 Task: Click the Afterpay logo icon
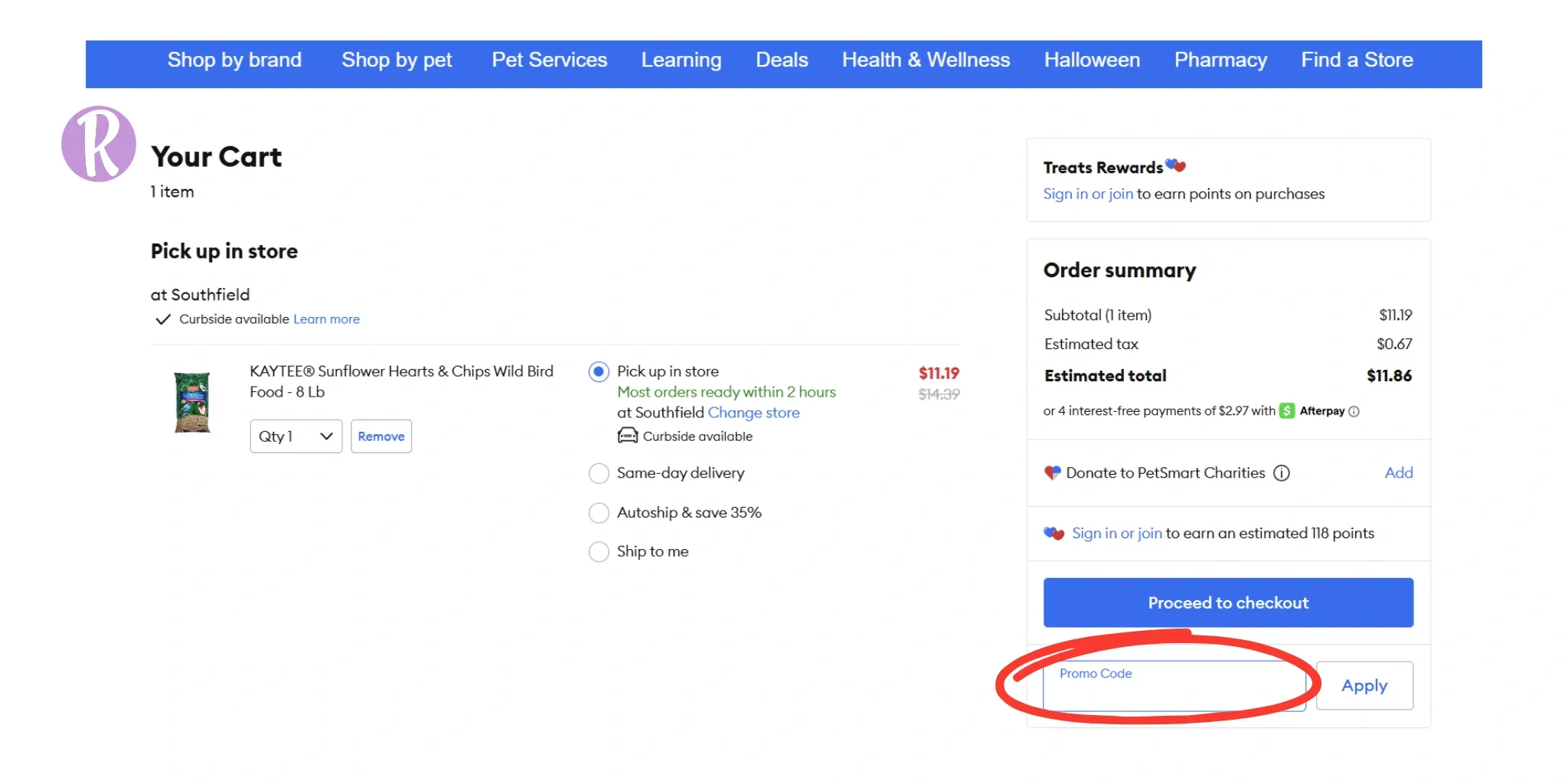1287,411
